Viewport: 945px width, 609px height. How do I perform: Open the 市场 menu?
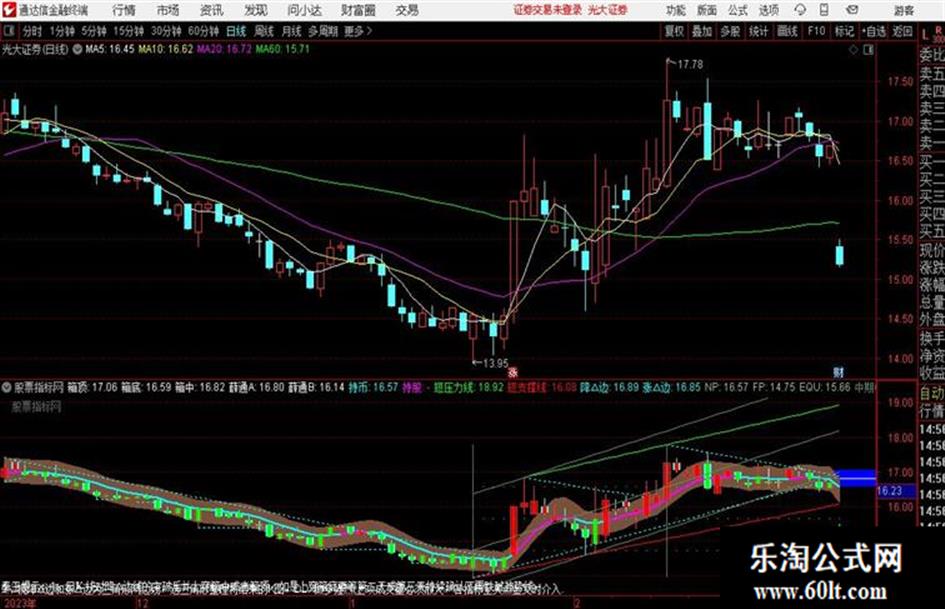click(x=168, y=10)
